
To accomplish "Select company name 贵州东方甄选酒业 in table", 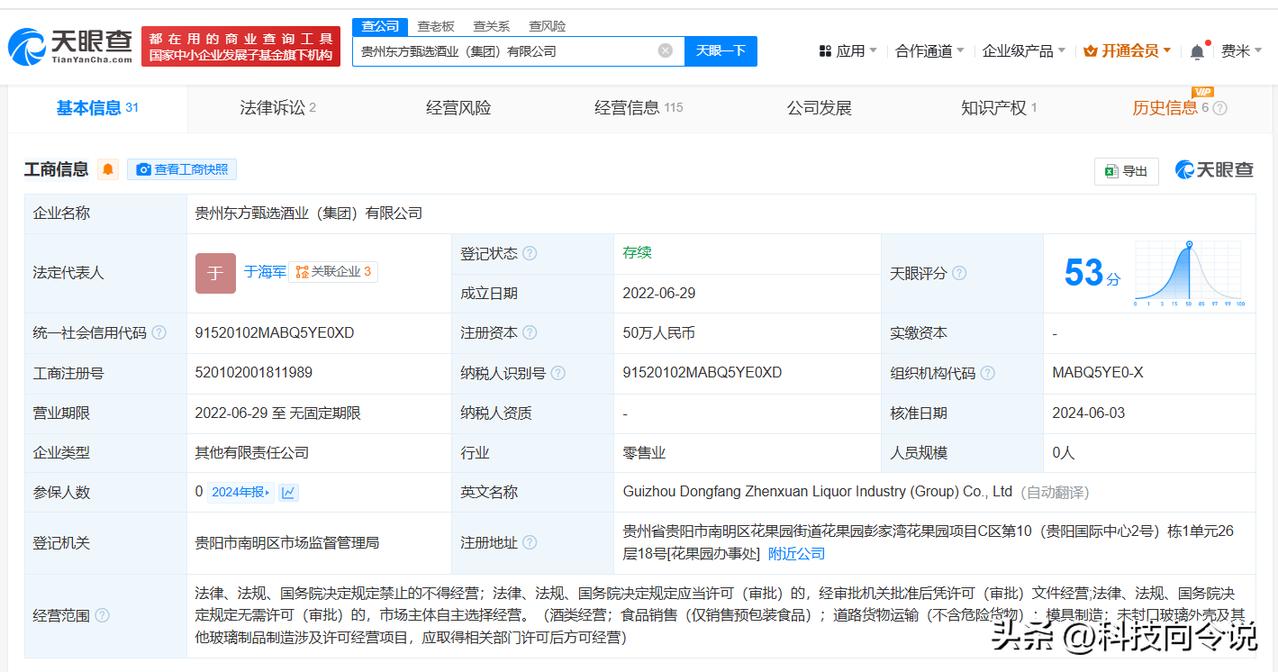I will click(x=309, y=213).
